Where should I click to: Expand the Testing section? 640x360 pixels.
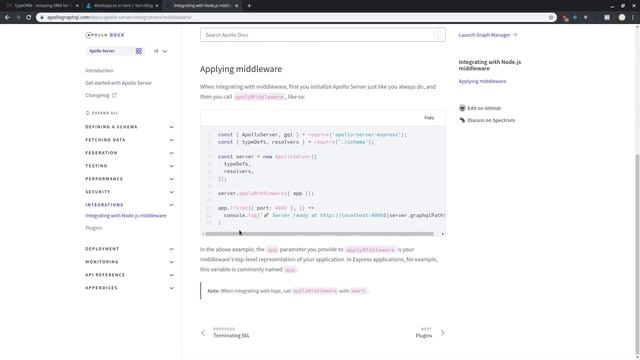[129, 166]
